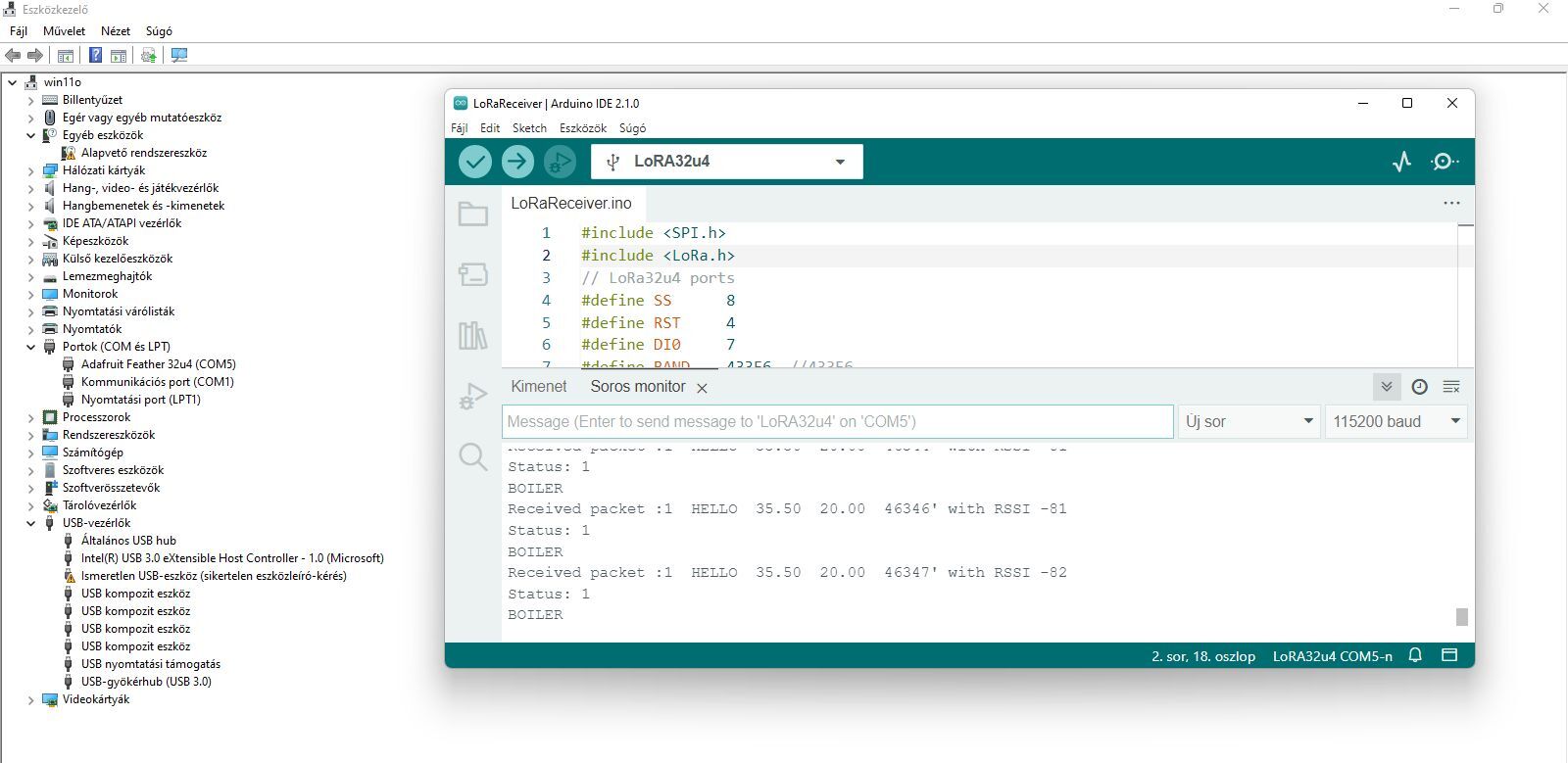This screenshot has width=1568, height=763.
Task: Click LoRA32u4 COM5-n status bar text
Action: click(x=1333, y=656)
